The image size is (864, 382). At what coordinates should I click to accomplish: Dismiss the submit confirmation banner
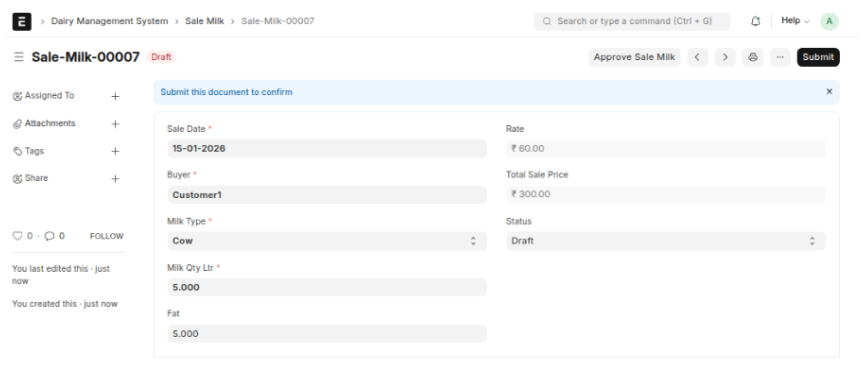pyautogui.click(x=829, y=92)
